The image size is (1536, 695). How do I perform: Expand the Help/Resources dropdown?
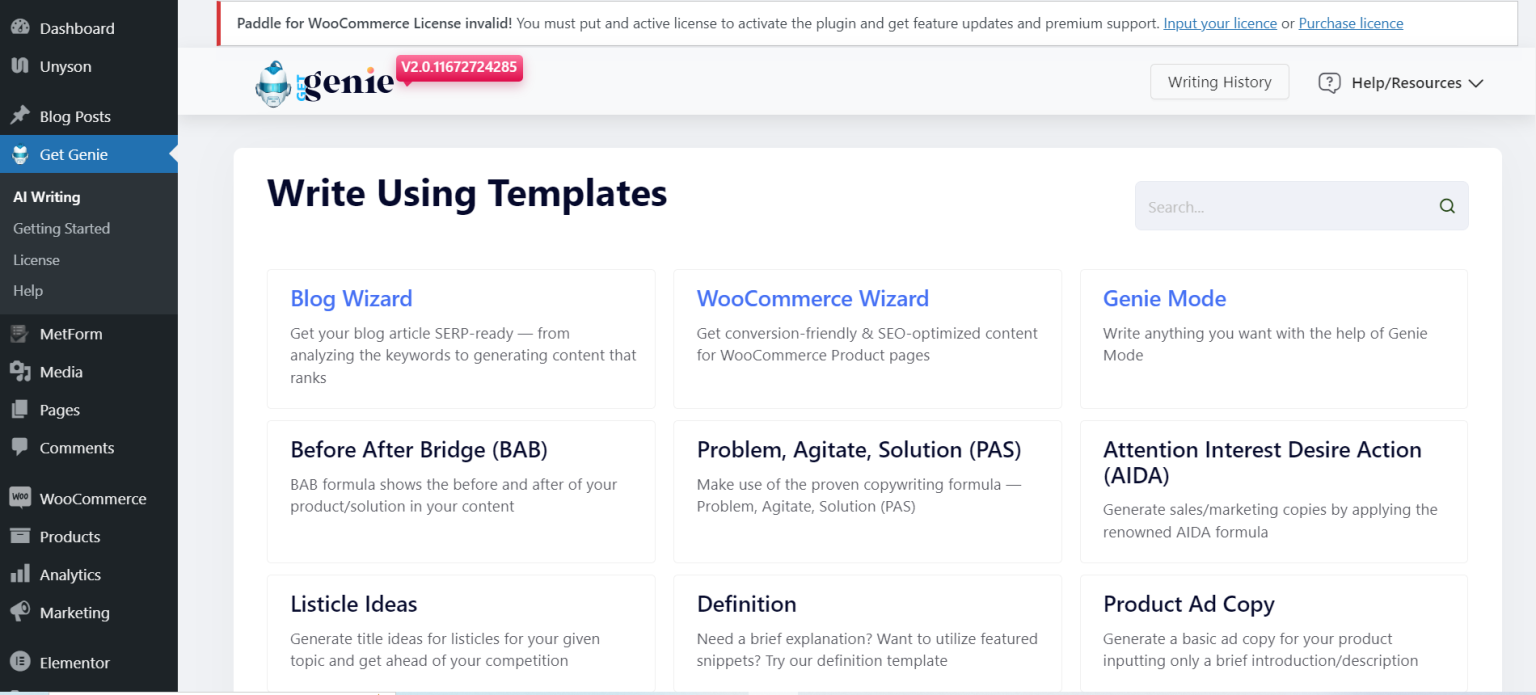pyautogui.click(x=1400, y=83)
